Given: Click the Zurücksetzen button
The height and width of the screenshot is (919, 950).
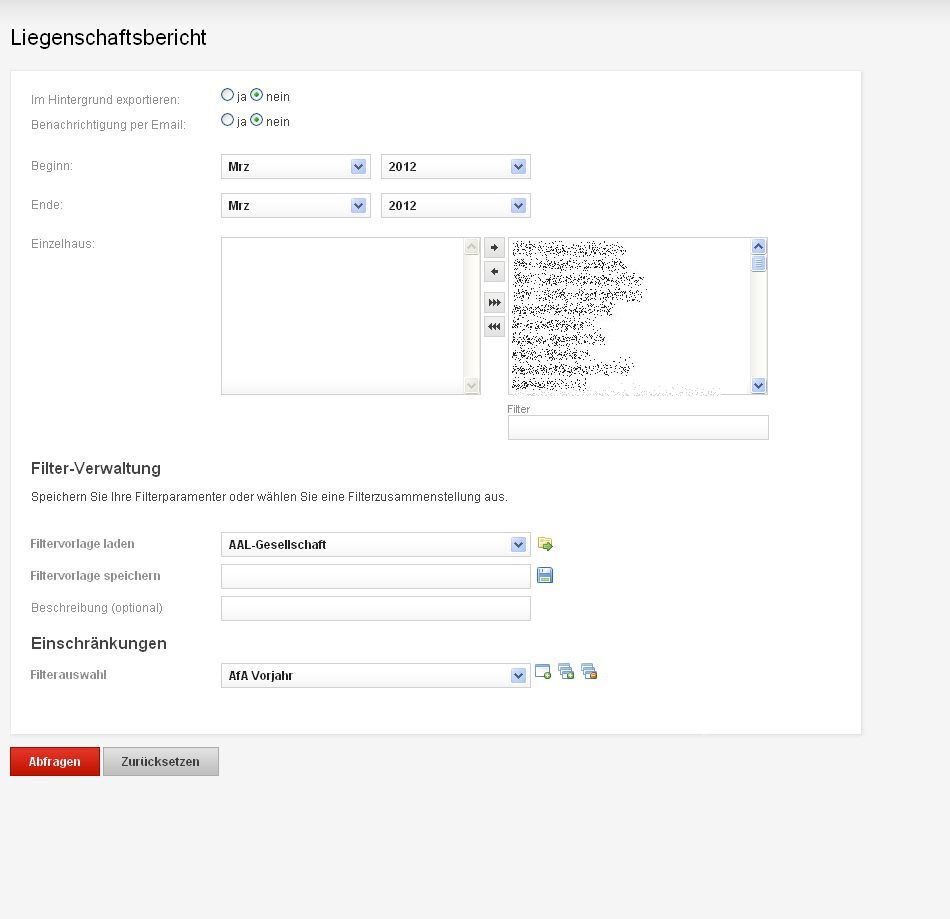Looking at the screenshot, I should [x=161, y=761].
